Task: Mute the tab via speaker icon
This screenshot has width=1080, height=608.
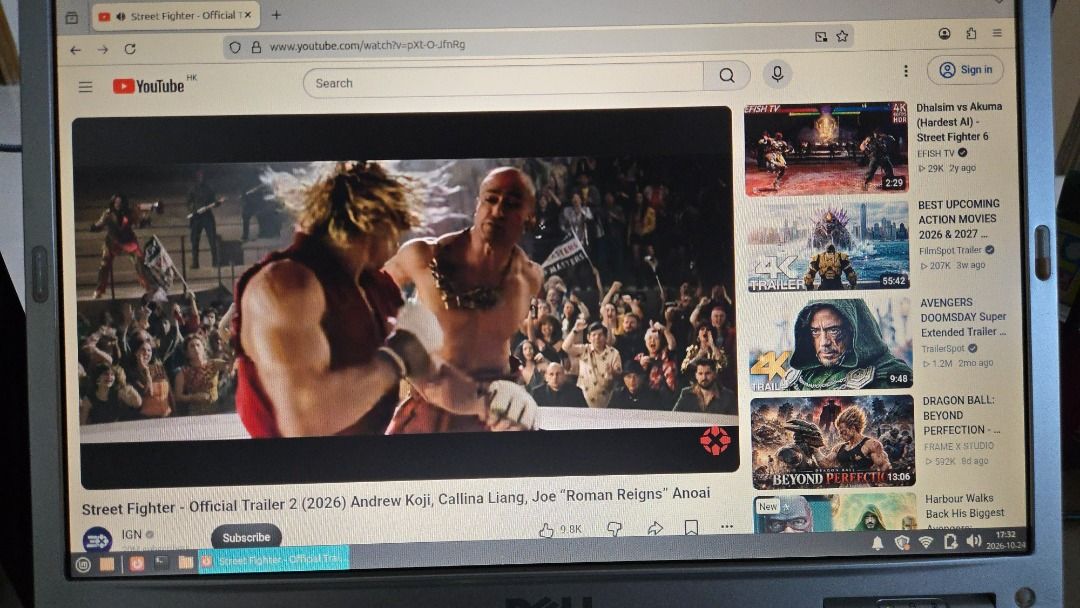Action: pos(121,17)
